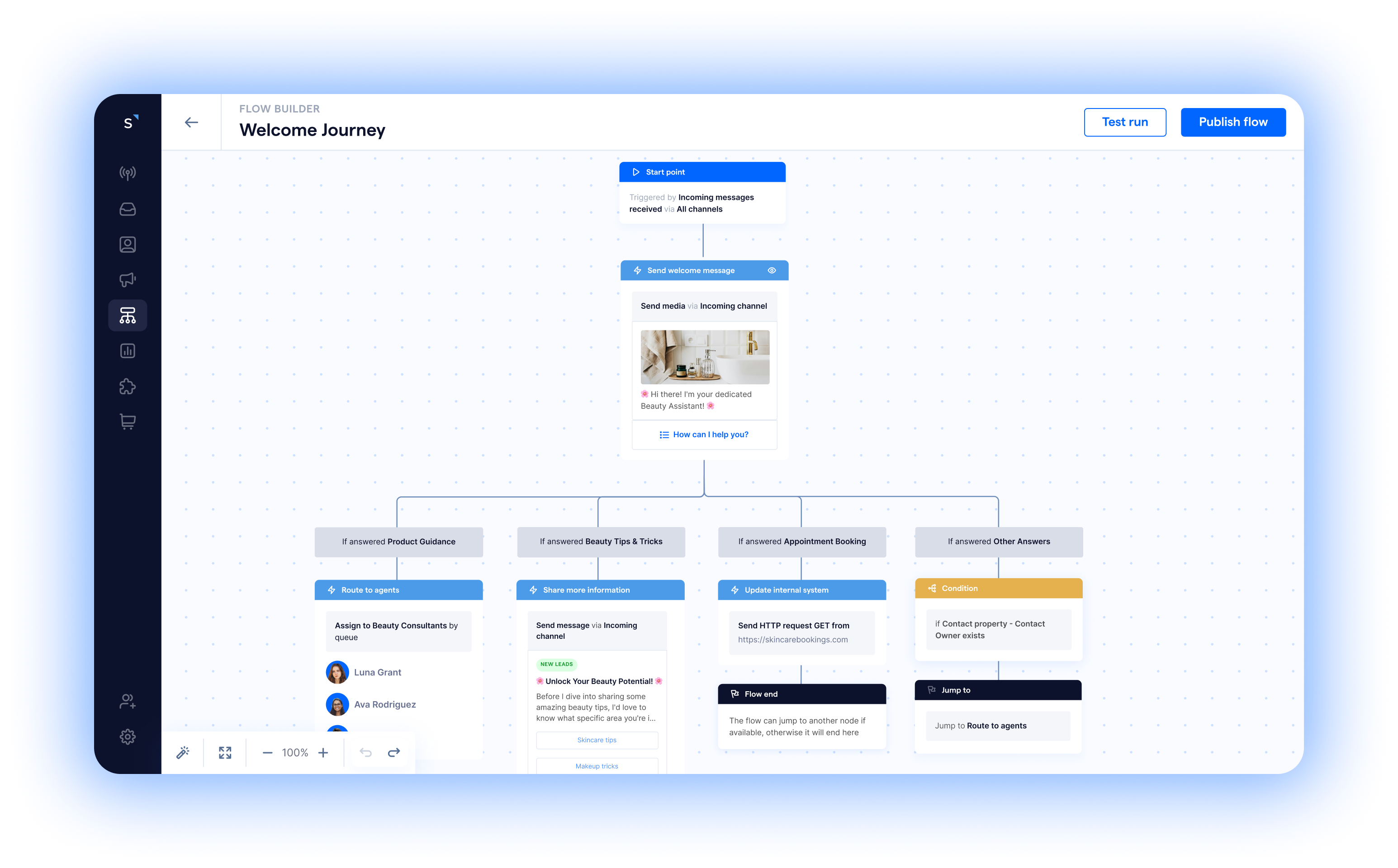Click undo arrow button in bottom toolbar
The width and height of the screenshot is (1398, 868).
pyautogui.click(x=365, y=752)
